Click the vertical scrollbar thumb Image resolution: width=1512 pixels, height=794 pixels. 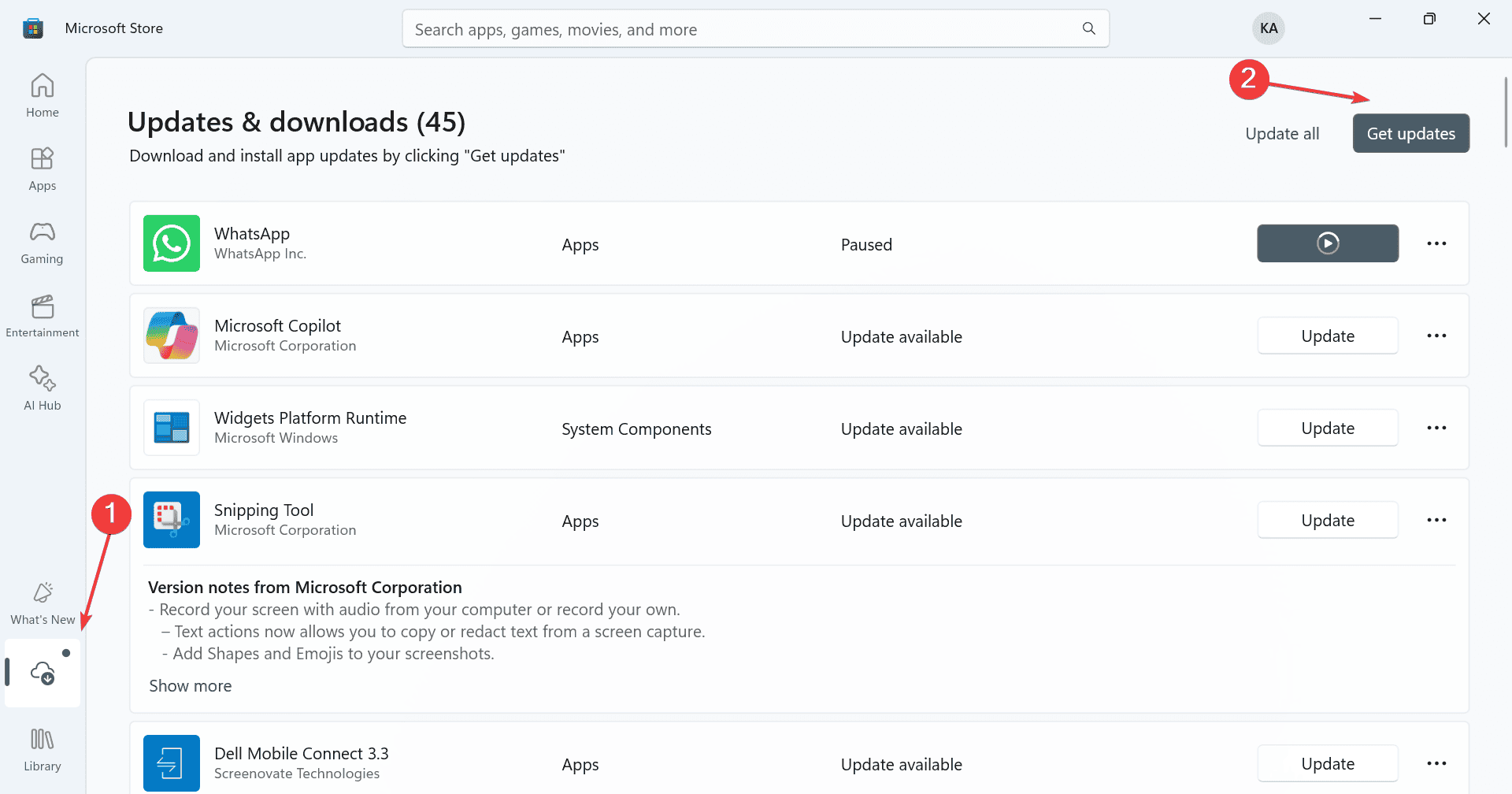click(1506, 112)
